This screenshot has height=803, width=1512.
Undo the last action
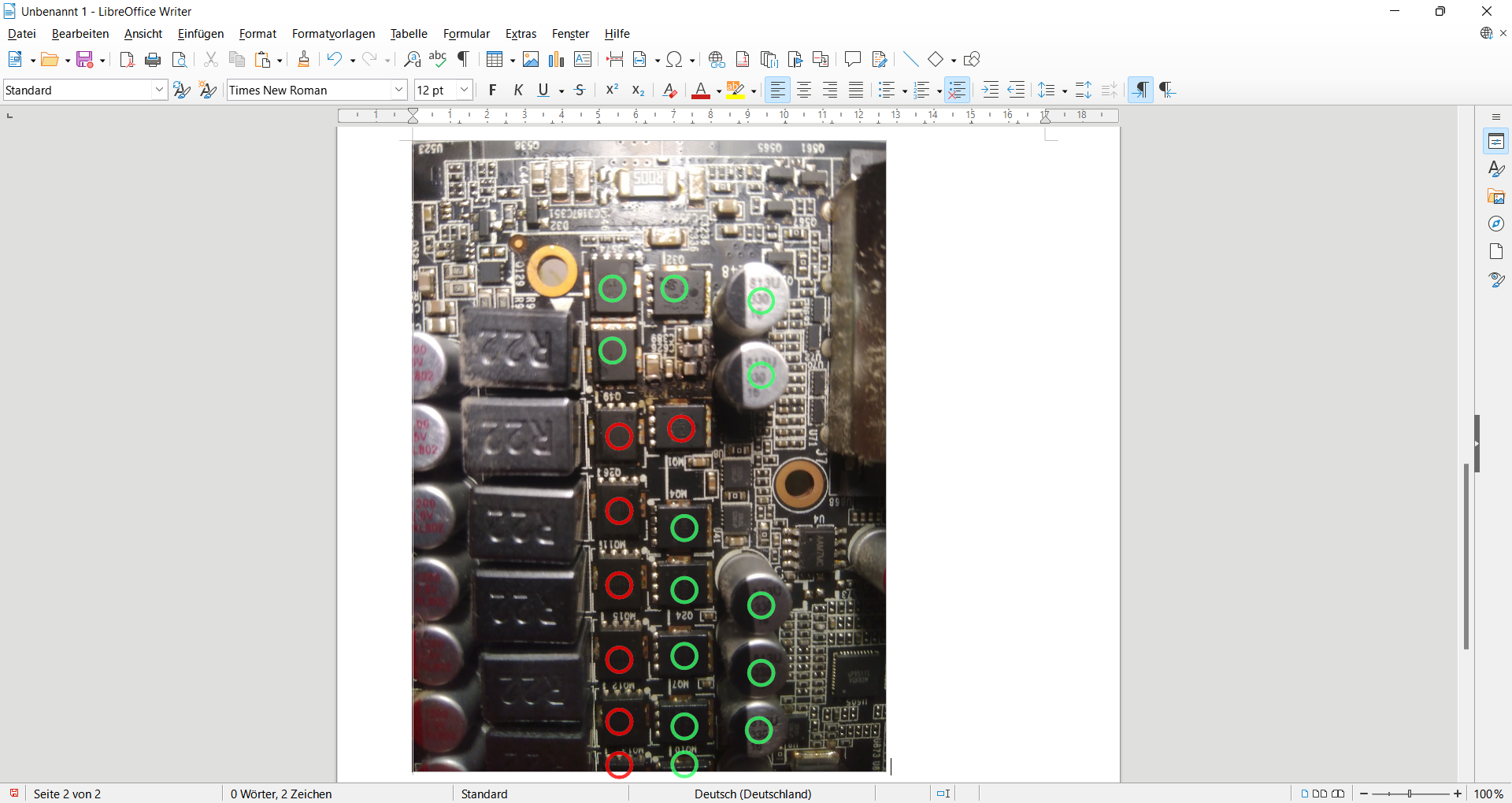[335, 59]
